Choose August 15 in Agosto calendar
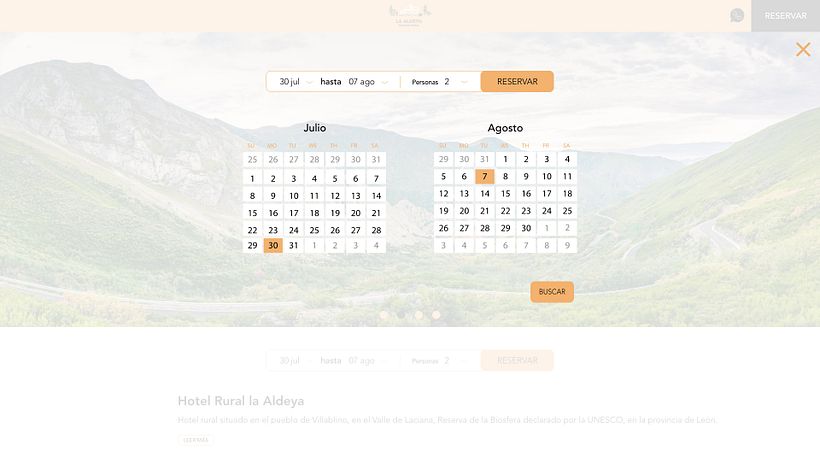Viewport: 820px width, 461px height. click(x=505, y=193)
